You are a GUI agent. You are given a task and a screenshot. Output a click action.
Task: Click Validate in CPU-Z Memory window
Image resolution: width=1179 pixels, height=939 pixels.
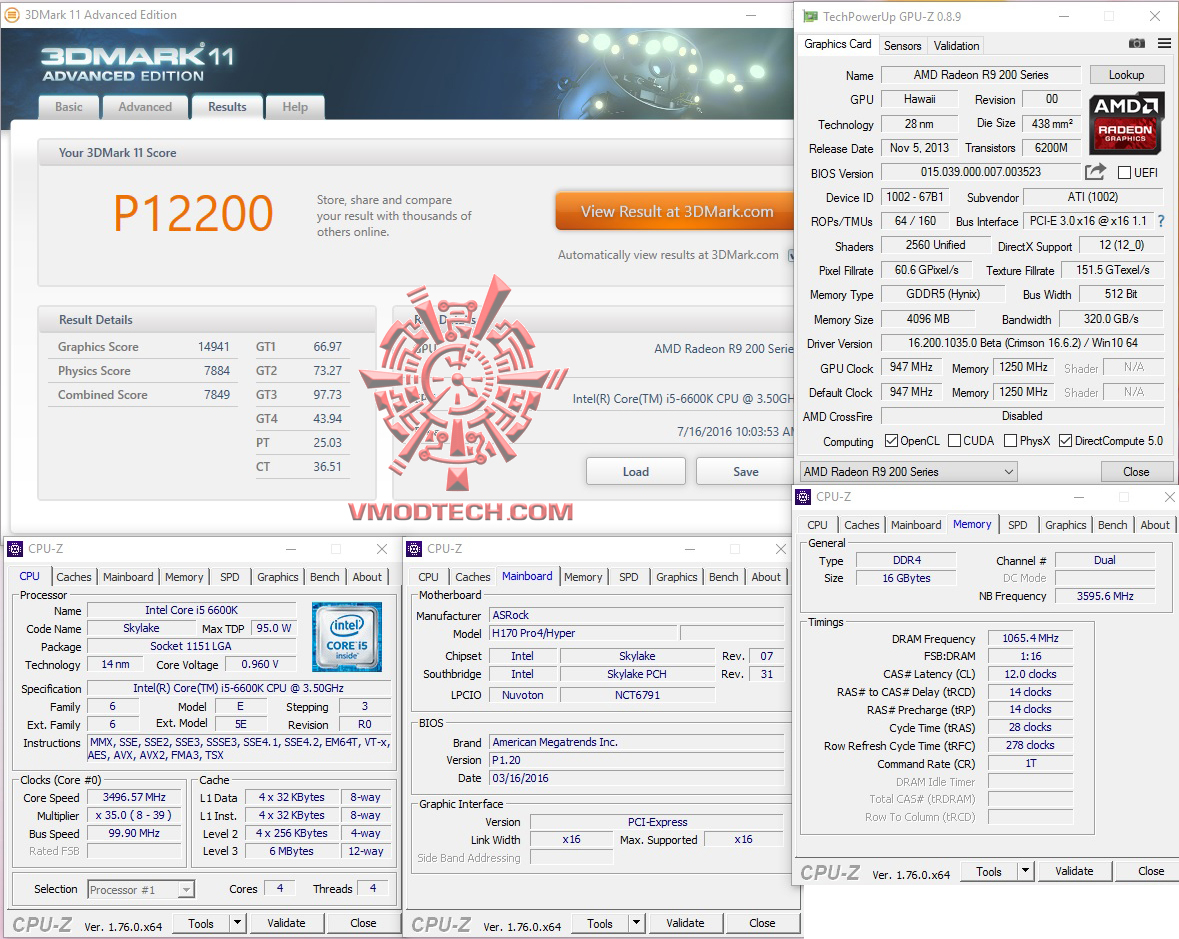[x=1074, y=871]
